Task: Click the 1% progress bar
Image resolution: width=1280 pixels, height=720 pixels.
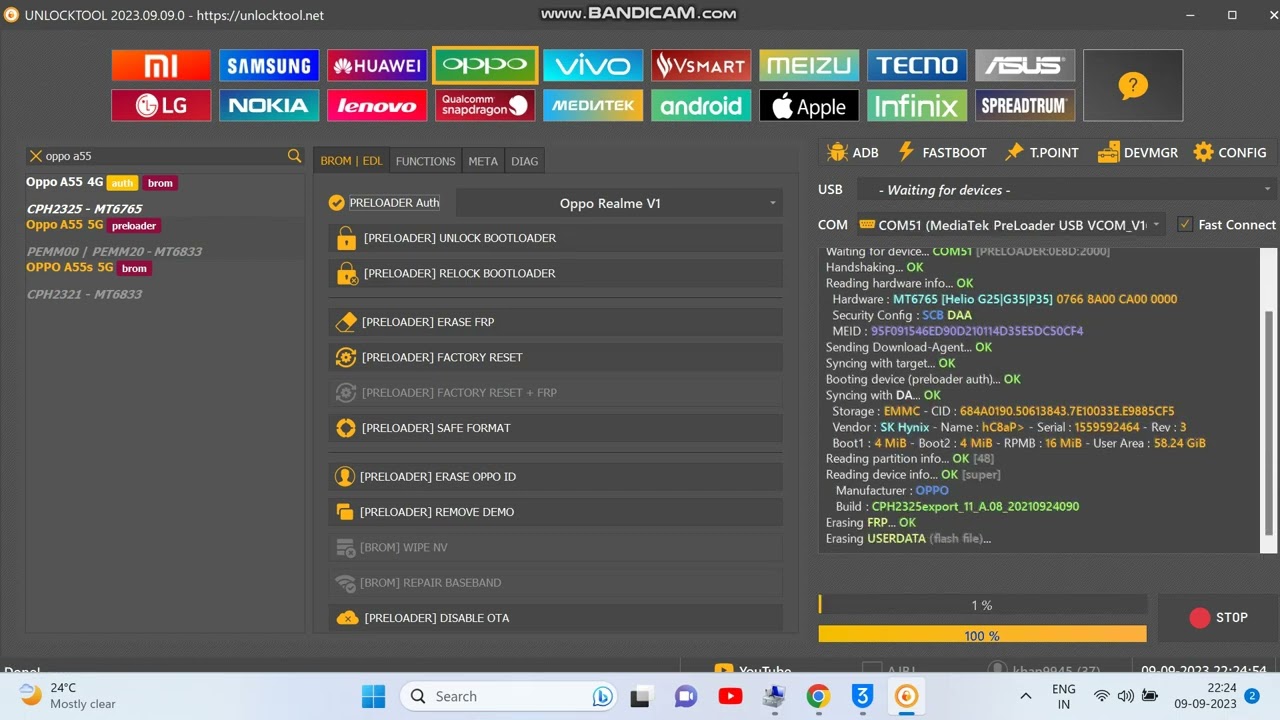Action: (982, 605)
